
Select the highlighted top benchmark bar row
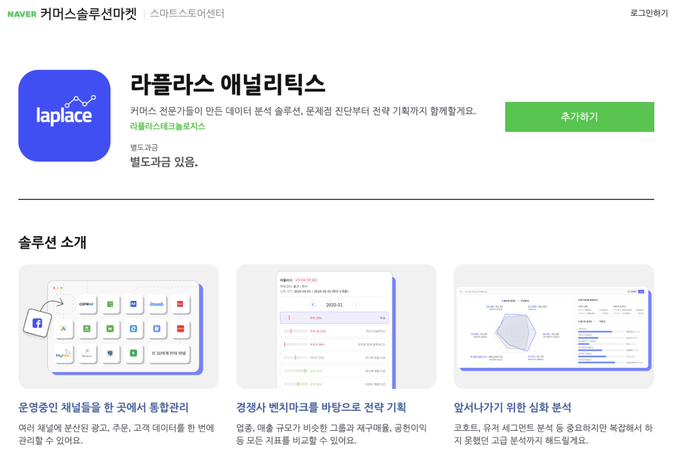point(334,318)
